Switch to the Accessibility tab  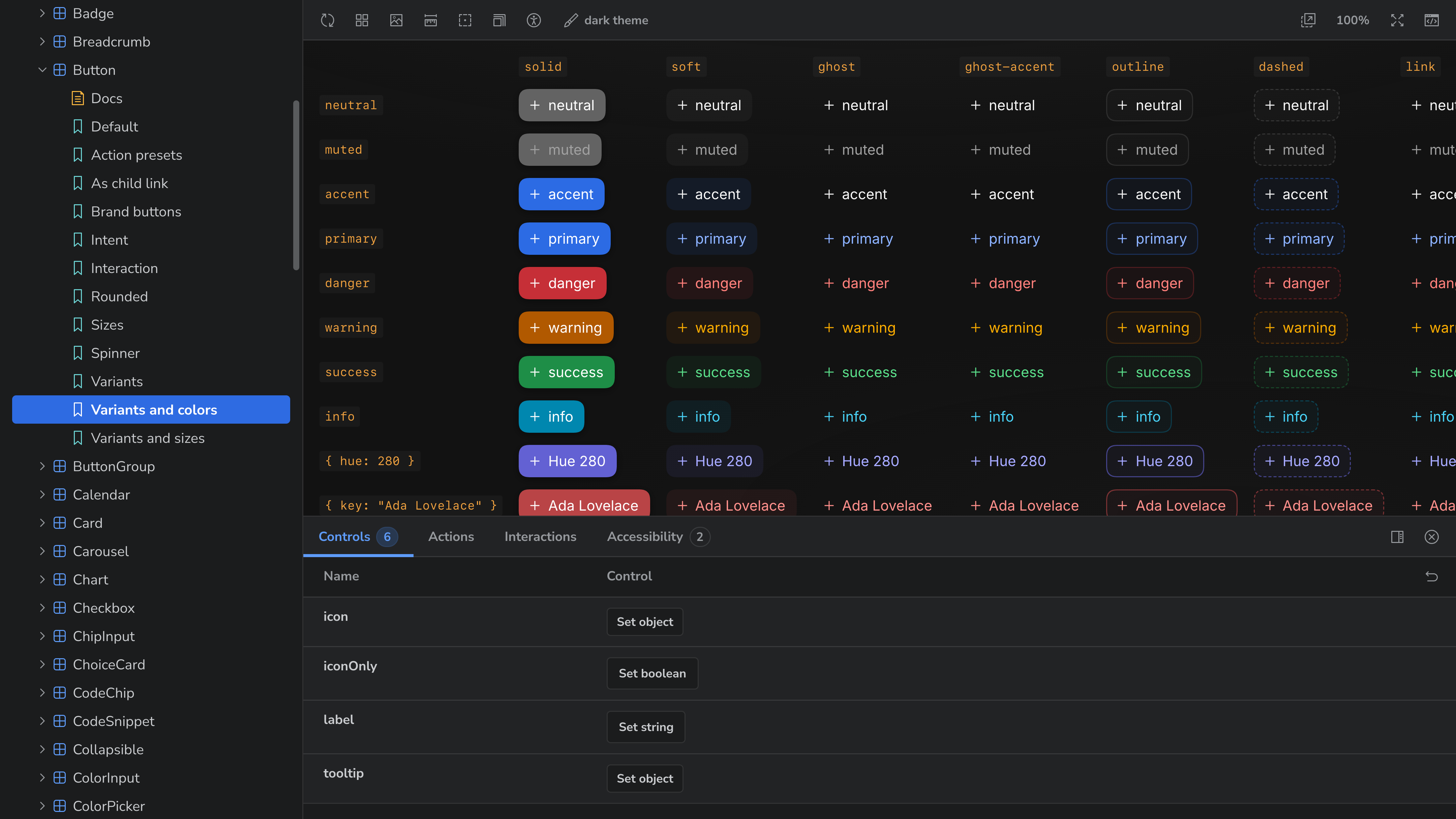tap(658, 537)
